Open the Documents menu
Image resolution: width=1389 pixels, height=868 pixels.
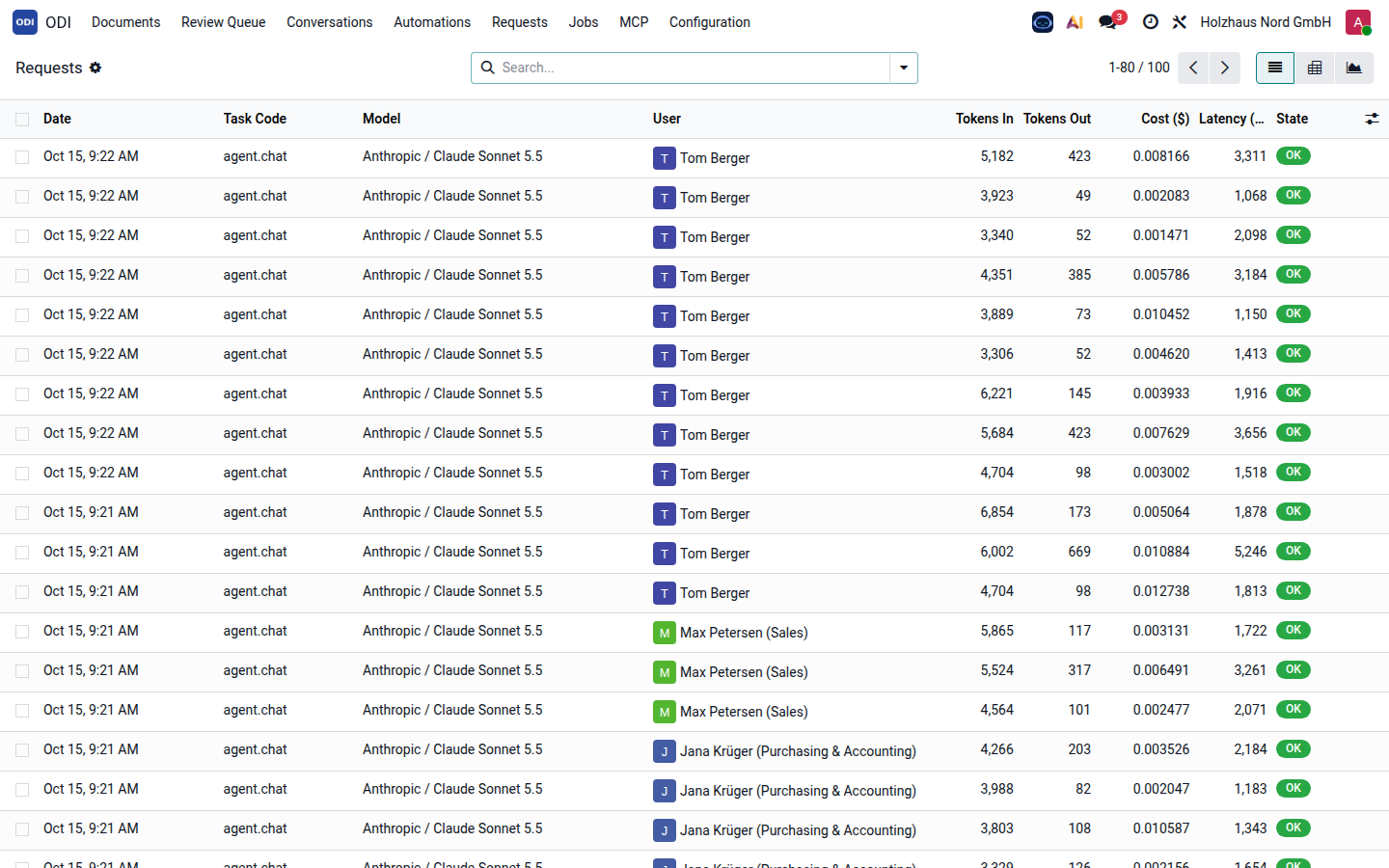coord(125,22)
